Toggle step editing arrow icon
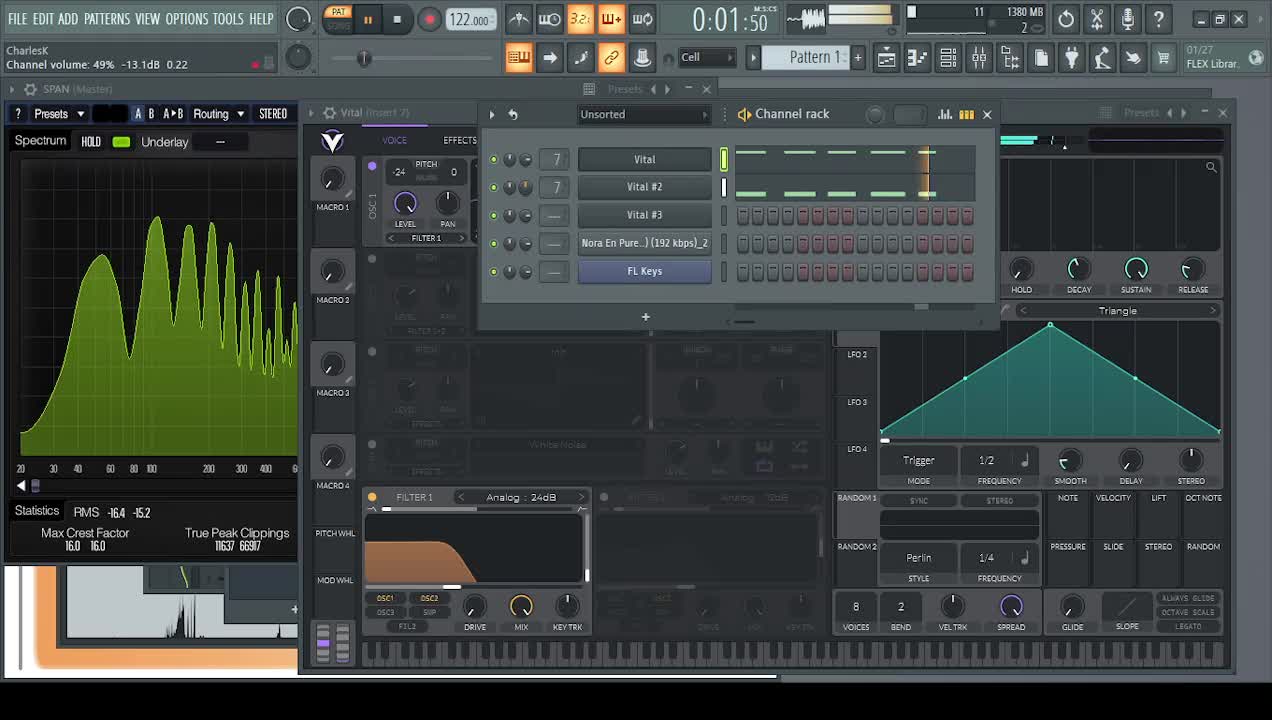 pos(549,57)
